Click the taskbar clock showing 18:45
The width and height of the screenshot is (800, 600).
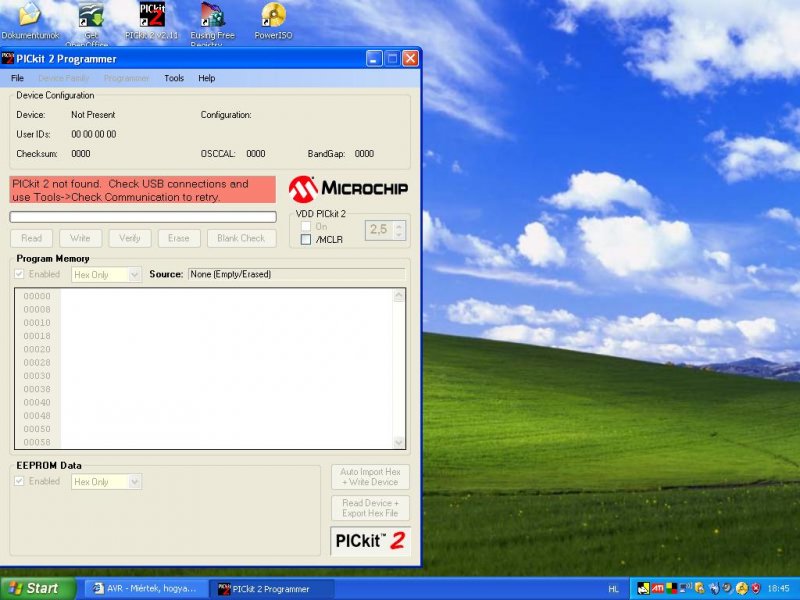(779, 588)
